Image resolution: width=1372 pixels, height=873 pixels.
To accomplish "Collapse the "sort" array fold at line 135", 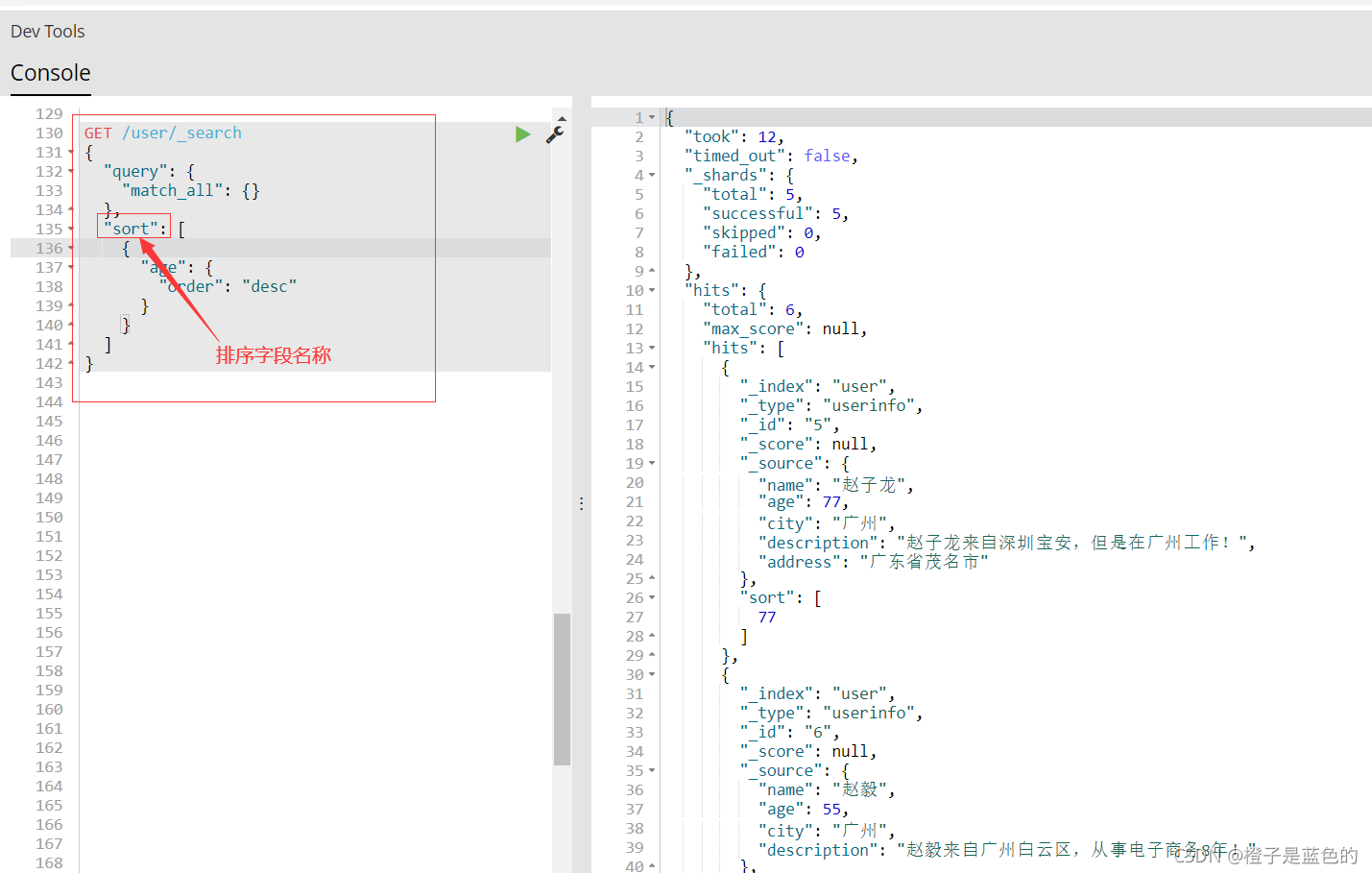I will pos(71,230).
